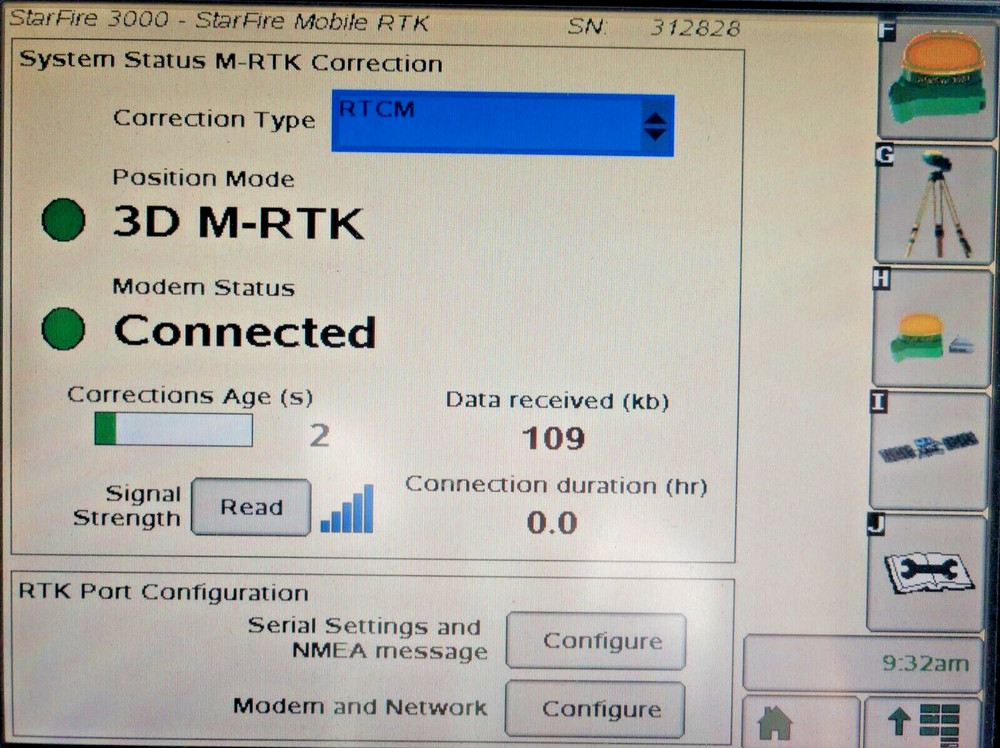Image resolution: width=1000 pixels, height=748 pixels.
Task: Select the receiver serial port icon on softkey H
Action: pos(931,328)
